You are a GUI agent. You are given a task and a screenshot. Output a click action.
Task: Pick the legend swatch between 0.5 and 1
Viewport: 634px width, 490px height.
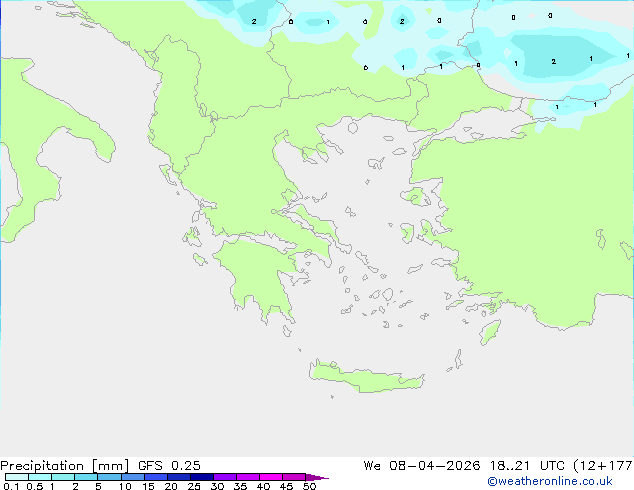[40, 477]
